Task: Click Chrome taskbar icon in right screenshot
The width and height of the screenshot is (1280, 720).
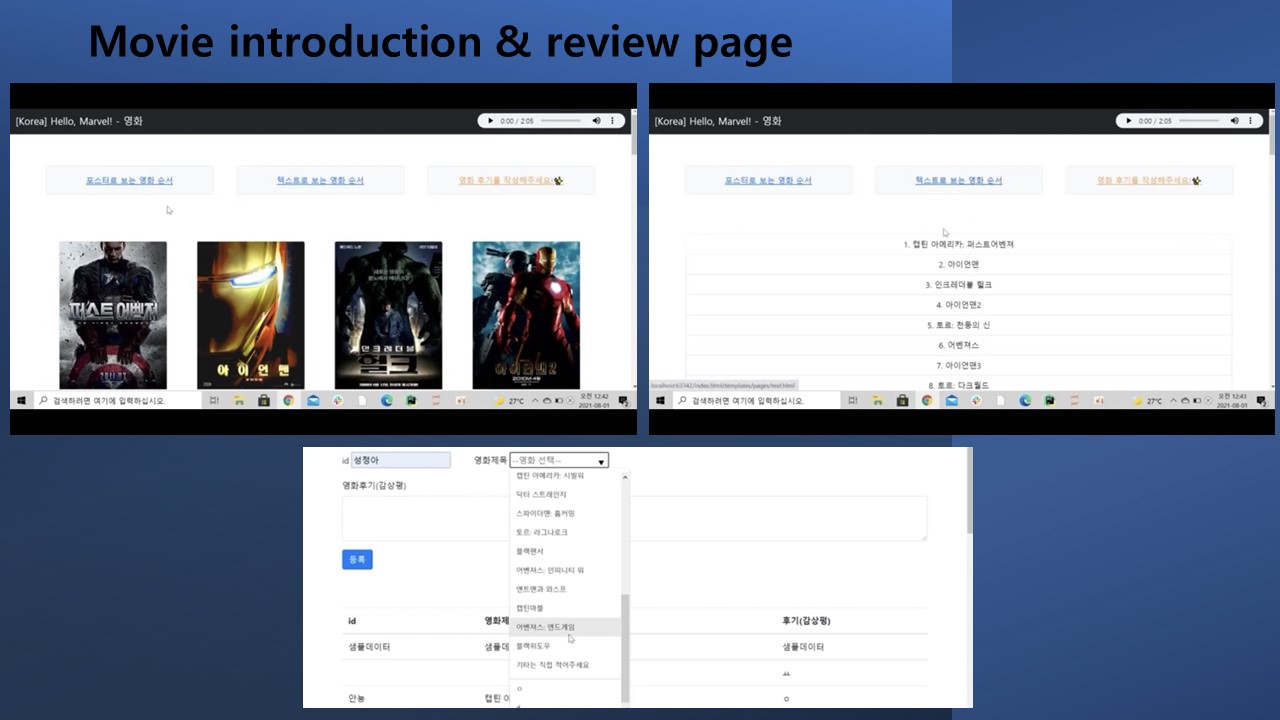Action: (927, 400)
